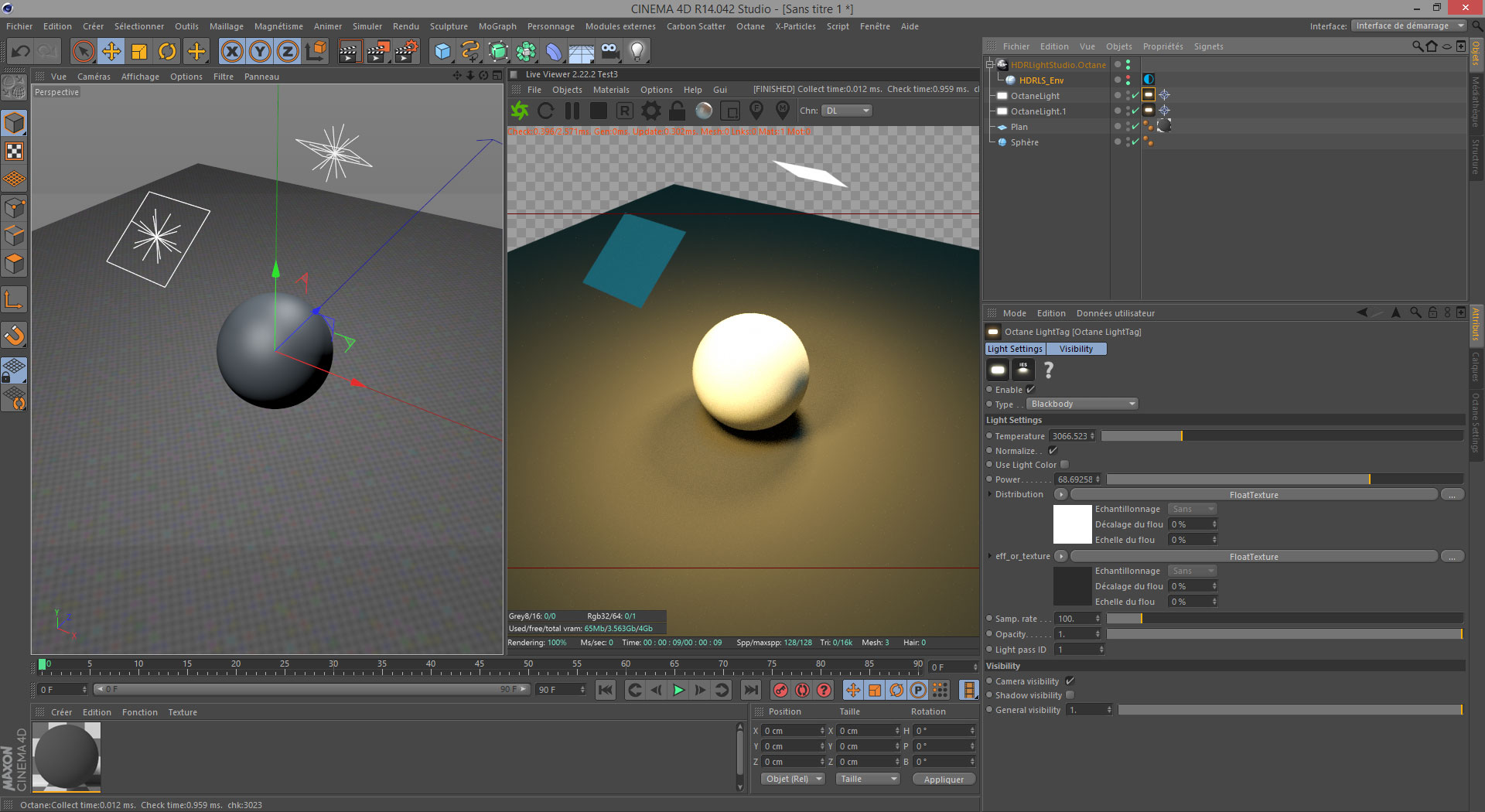1485x812 pixels.
Task: Enable polygons mode in left toolbar
Action: [15, 264]
